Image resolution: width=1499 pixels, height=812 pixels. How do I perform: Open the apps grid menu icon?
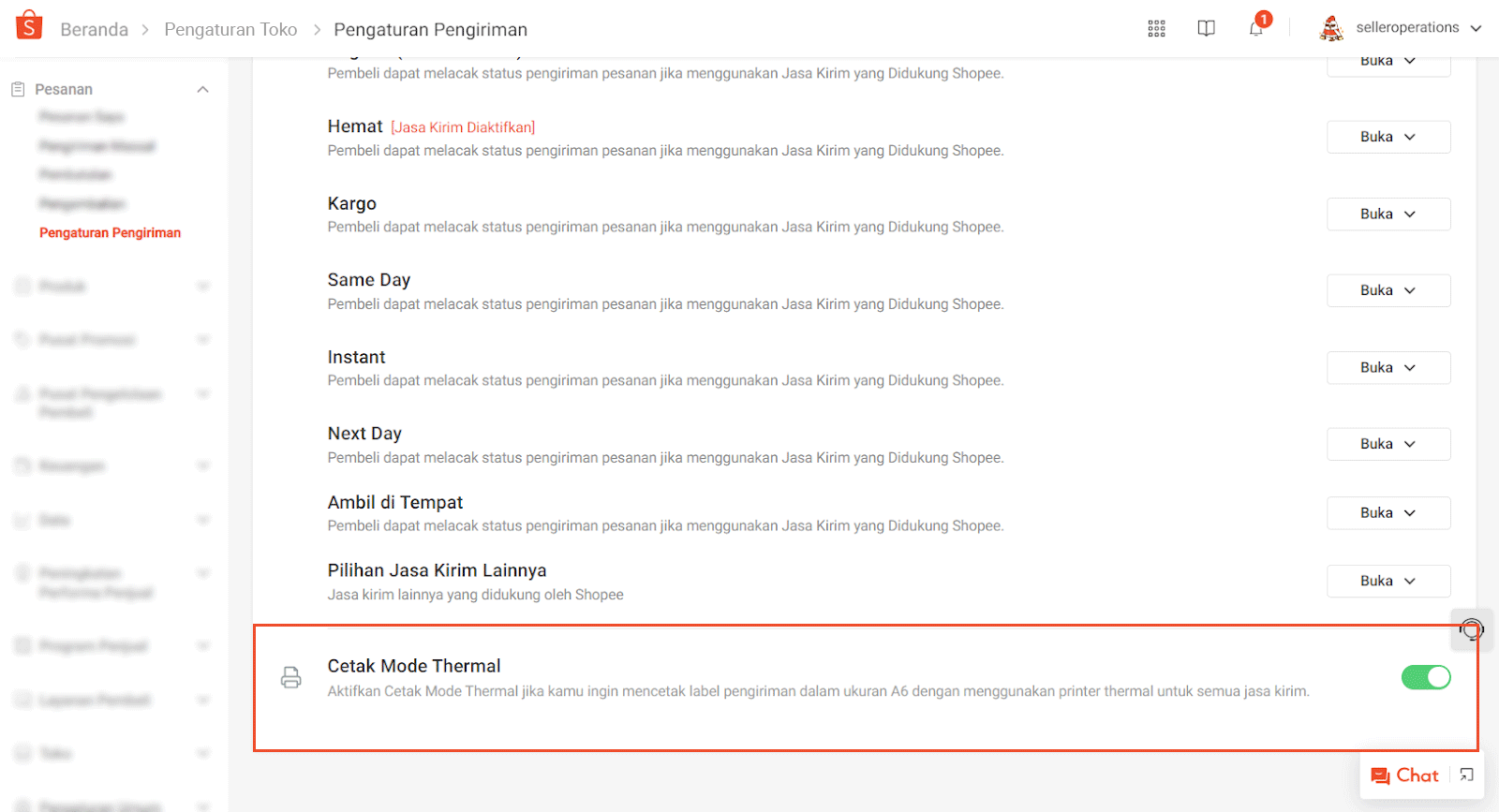[1156, 28]
